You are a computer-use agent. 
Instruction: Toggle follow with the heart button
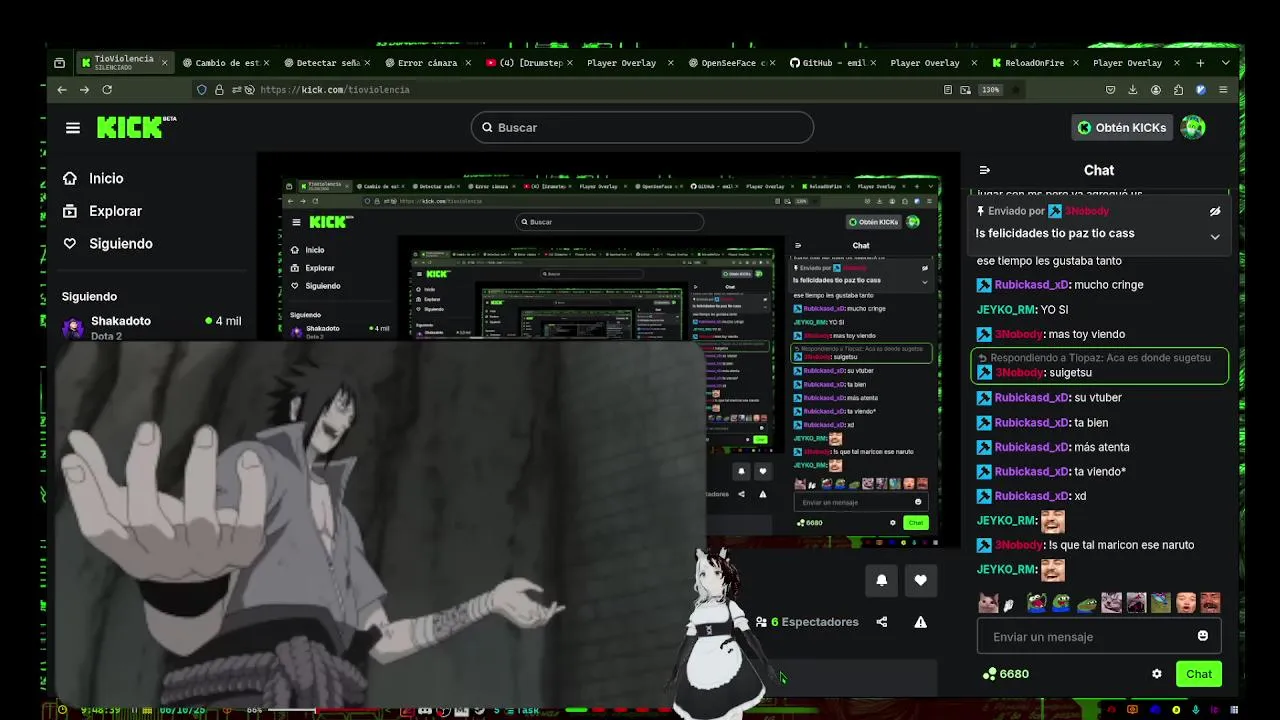point(920,580)
